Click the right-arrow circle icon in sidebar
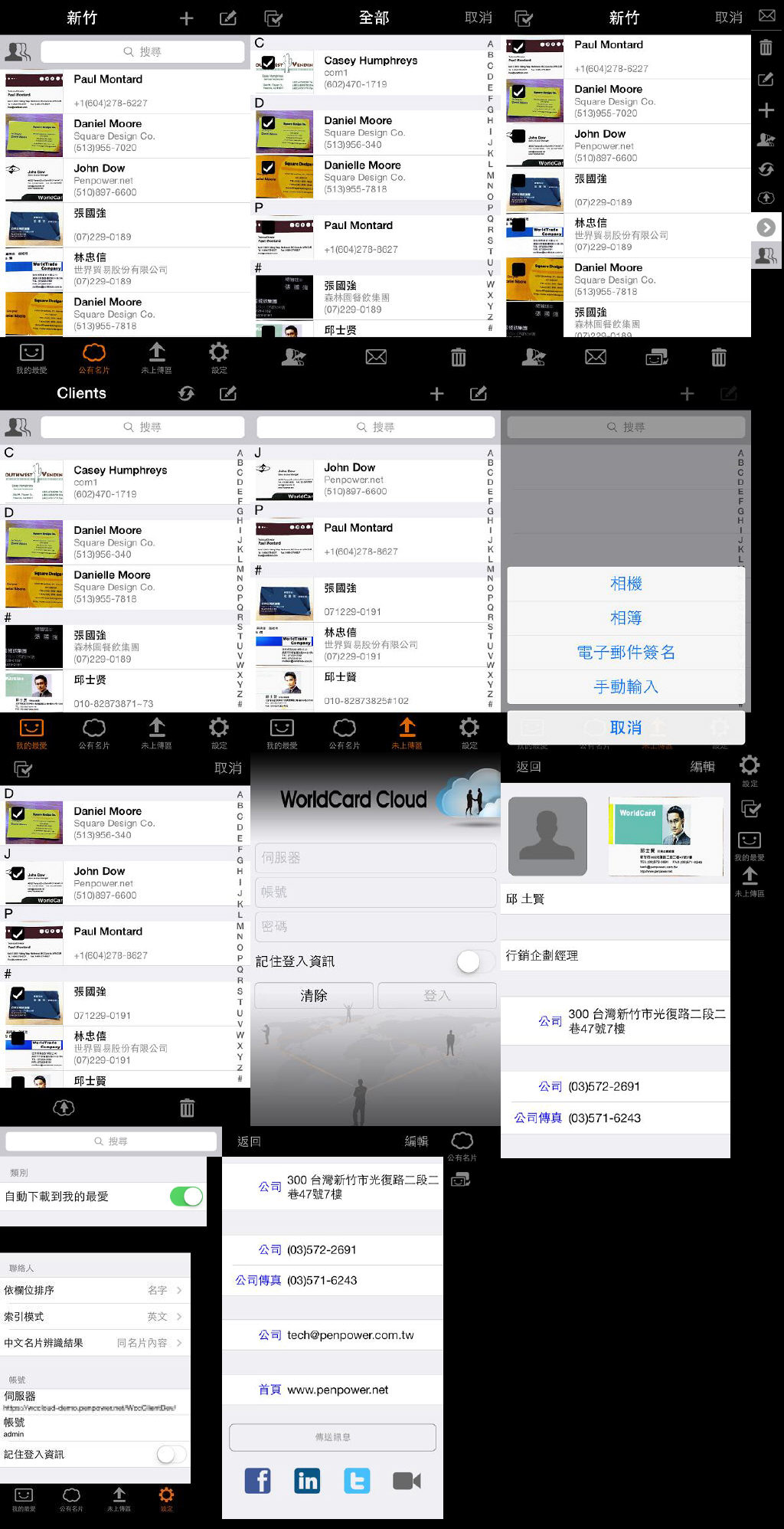This screenshot has width=784, height=1529. [766, 228]
